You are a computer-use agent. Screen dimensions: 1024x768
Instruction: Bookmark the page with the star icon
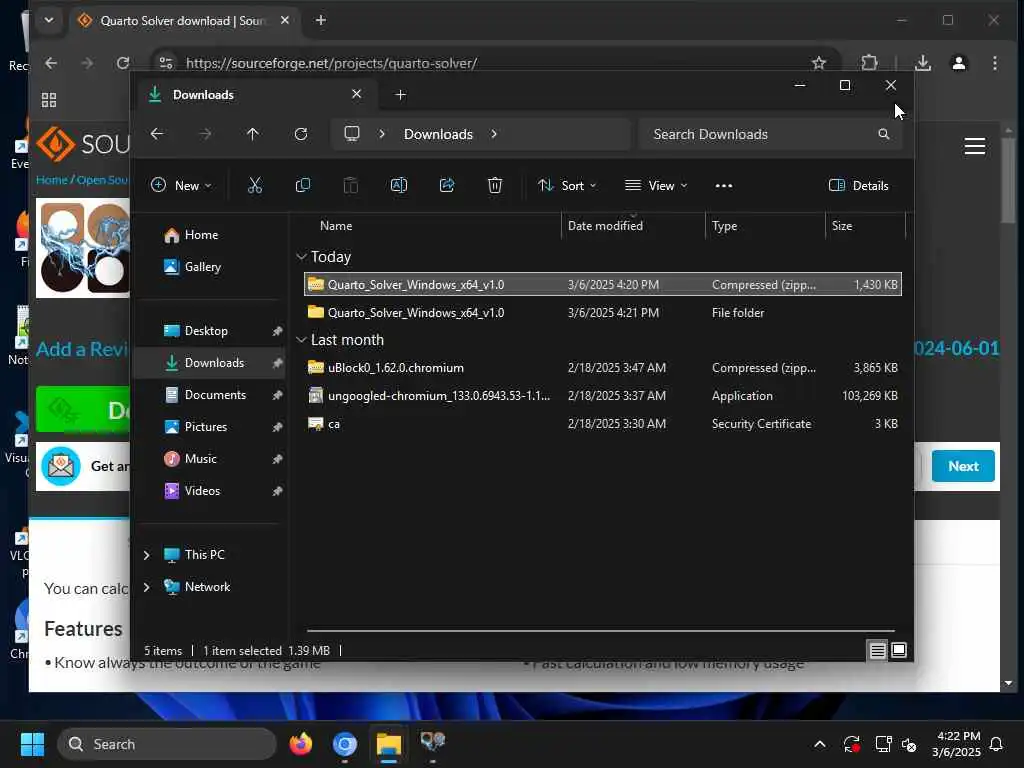819,63
